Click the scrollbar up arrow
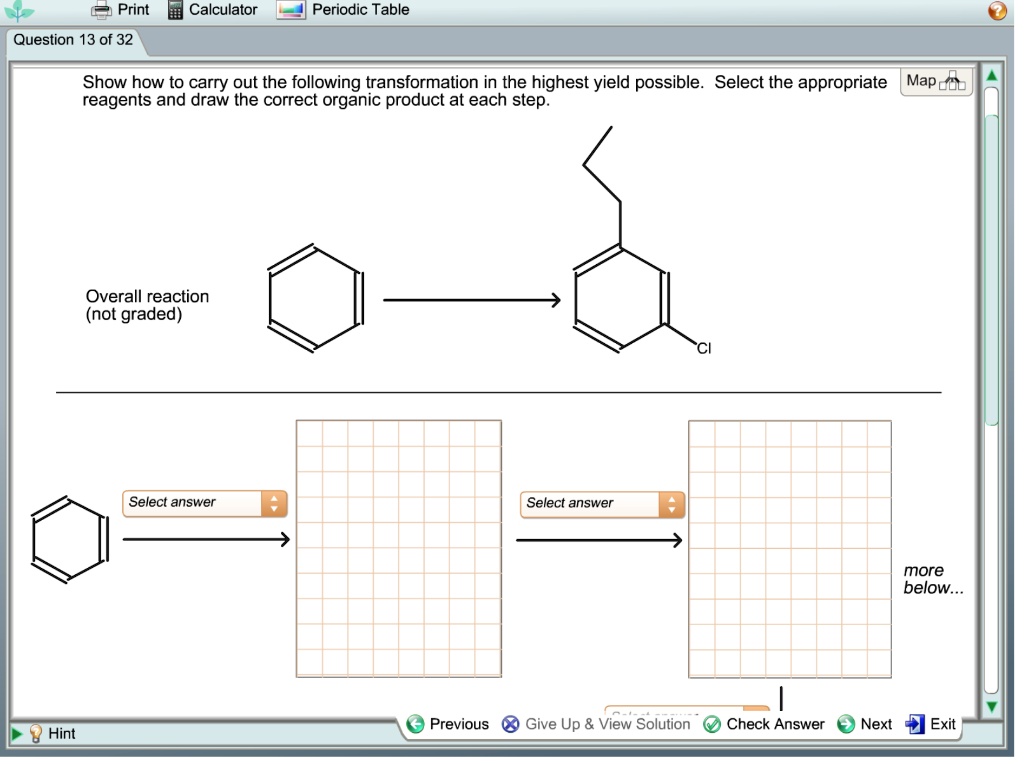Image resolution: width=1024 pixels, height=764 pixels. tap(991, 73)
